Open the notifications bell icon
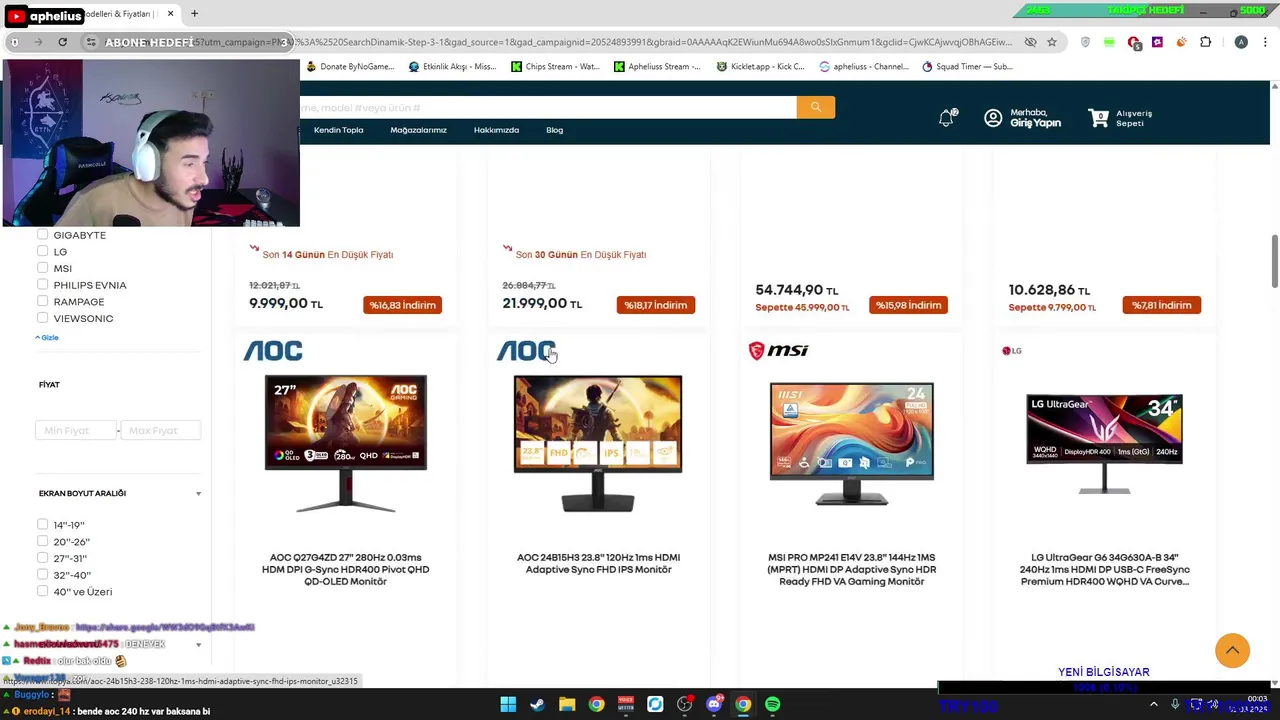The height and width of the screenshot is (720, 1280). 946,118
